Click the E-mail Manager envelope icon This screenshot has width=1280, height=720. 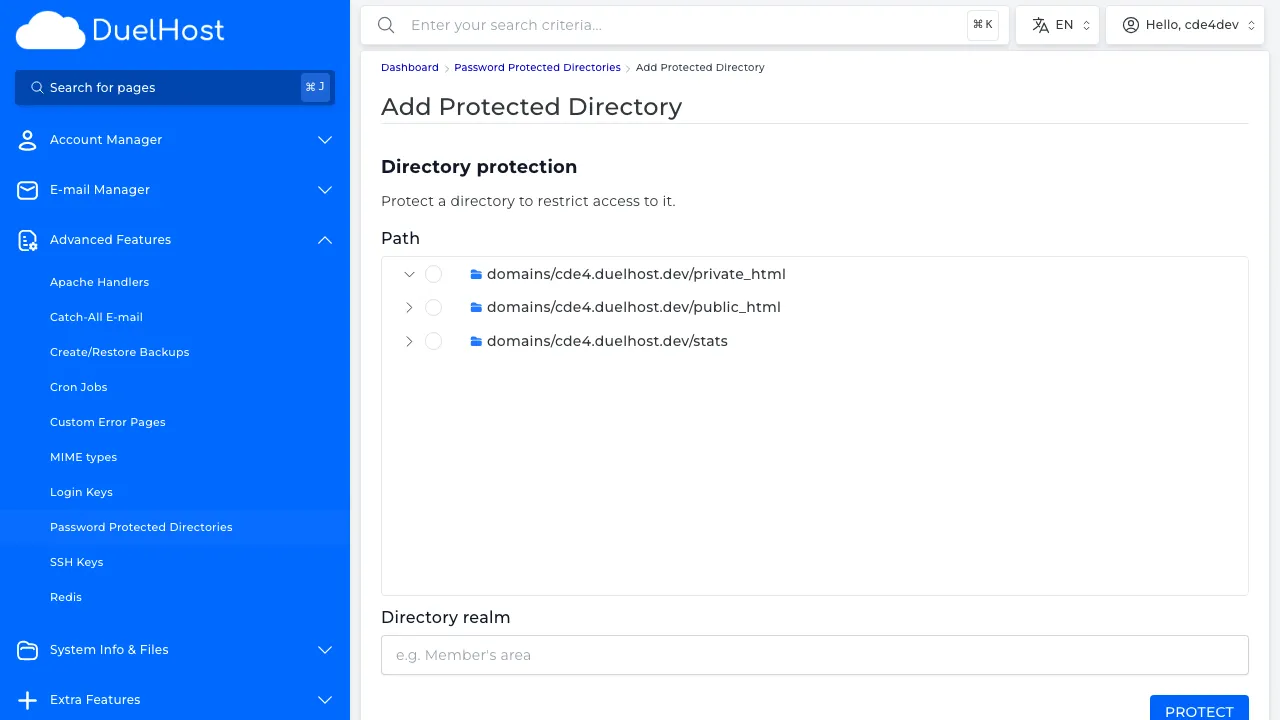(x=27, y=190)
